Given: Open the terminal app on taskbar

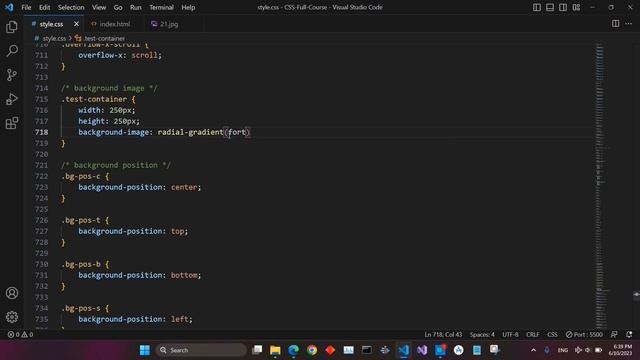Looking at the screenshot, I should click(x=367, y=350).
